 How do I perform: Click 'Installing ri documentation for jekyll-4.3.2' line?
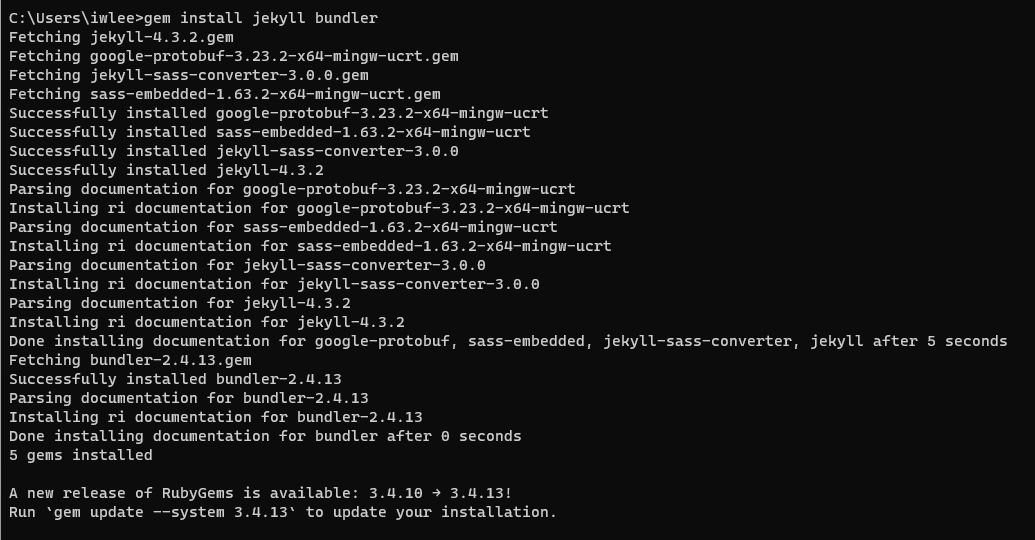pos(207,322)
